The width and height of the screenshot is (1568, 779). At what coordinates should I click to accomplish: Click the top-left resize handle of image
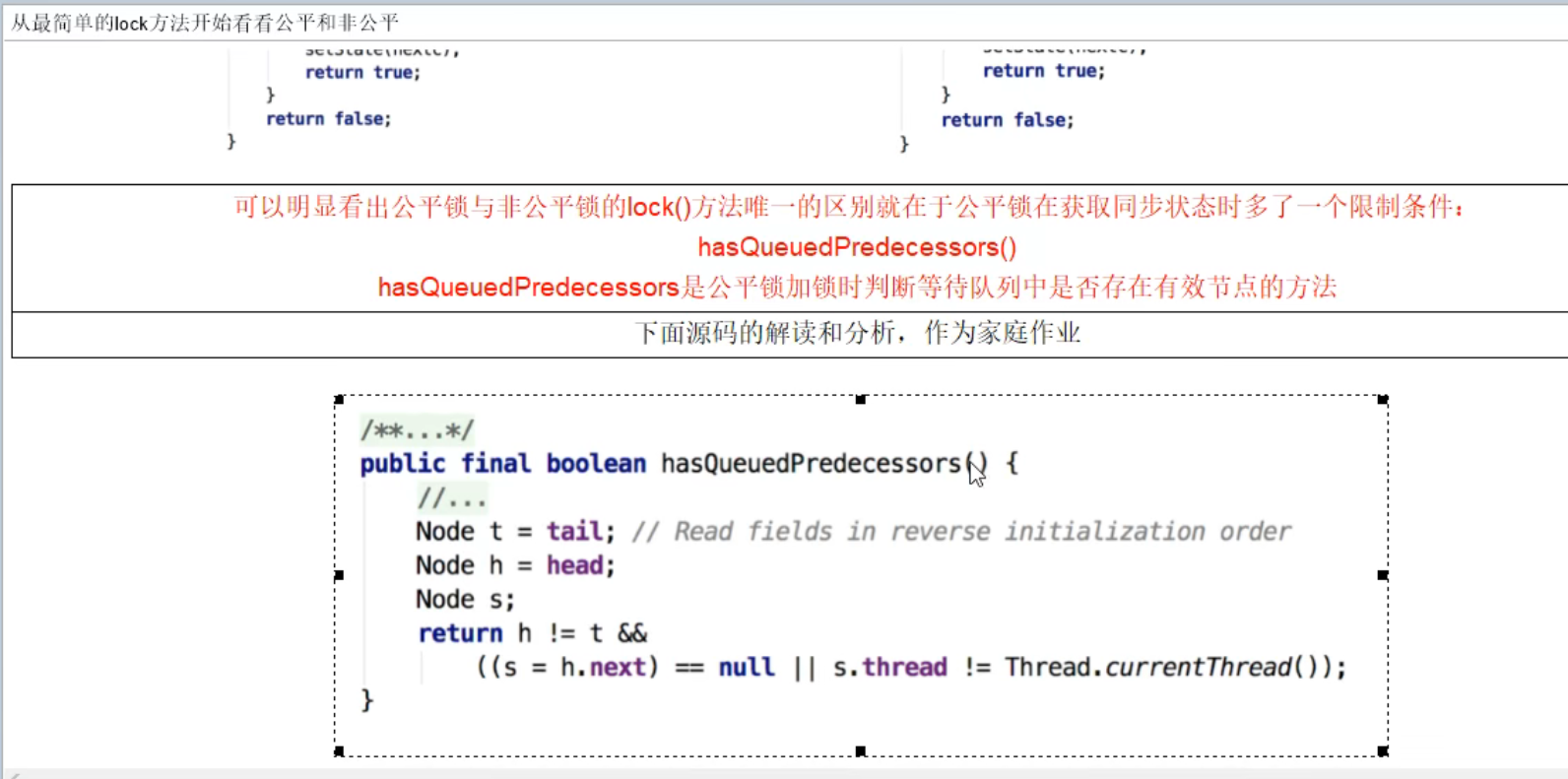(x=339, y=400)
